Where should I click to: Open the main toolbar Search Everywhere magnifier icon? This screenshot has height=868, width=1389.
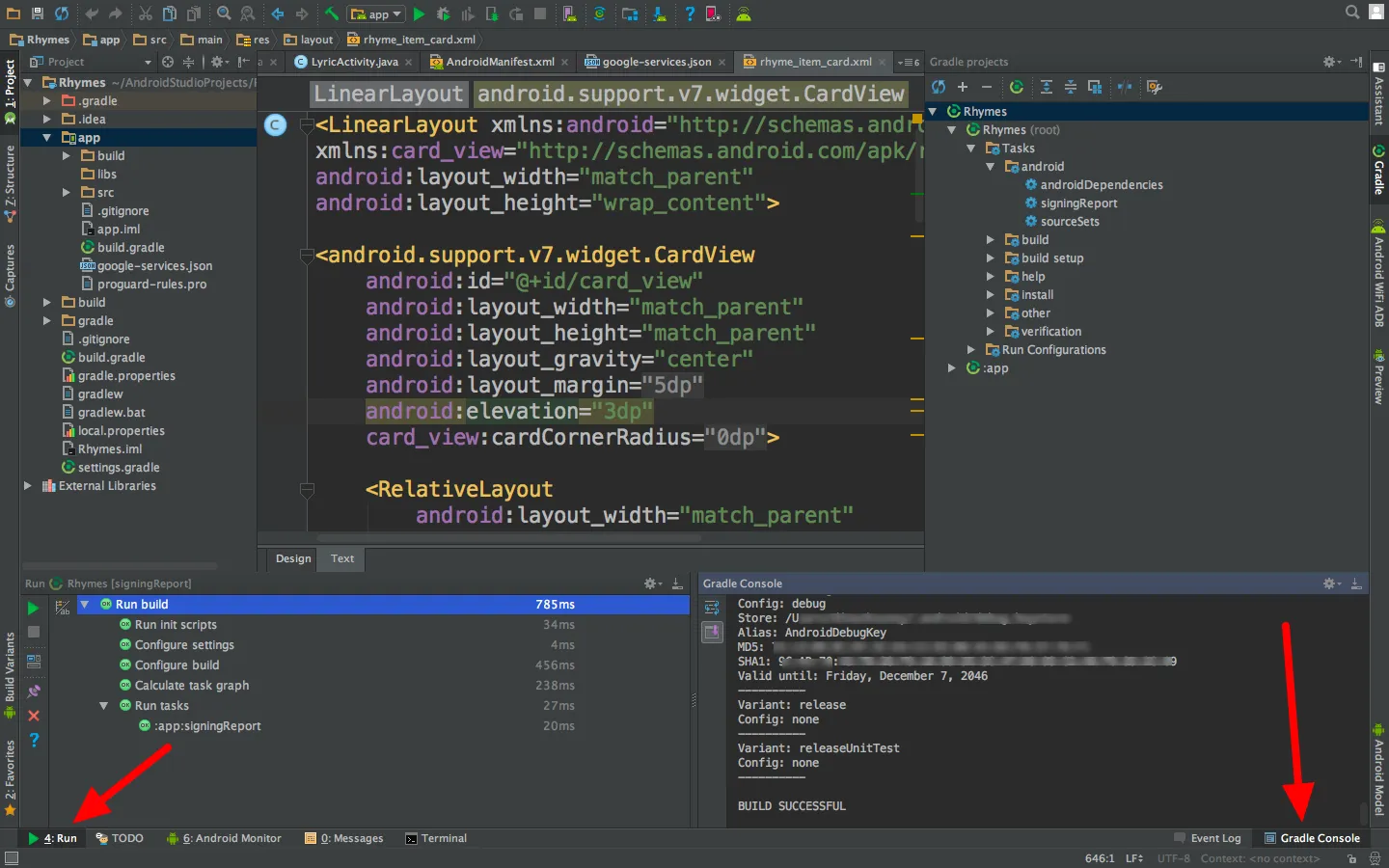point(1352,13)
